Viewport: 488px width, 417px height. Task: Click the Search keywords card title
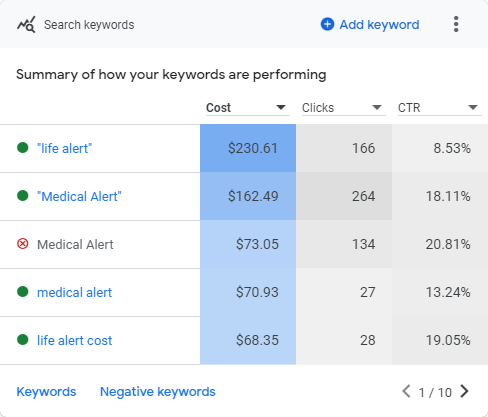[x=89, y=25]
